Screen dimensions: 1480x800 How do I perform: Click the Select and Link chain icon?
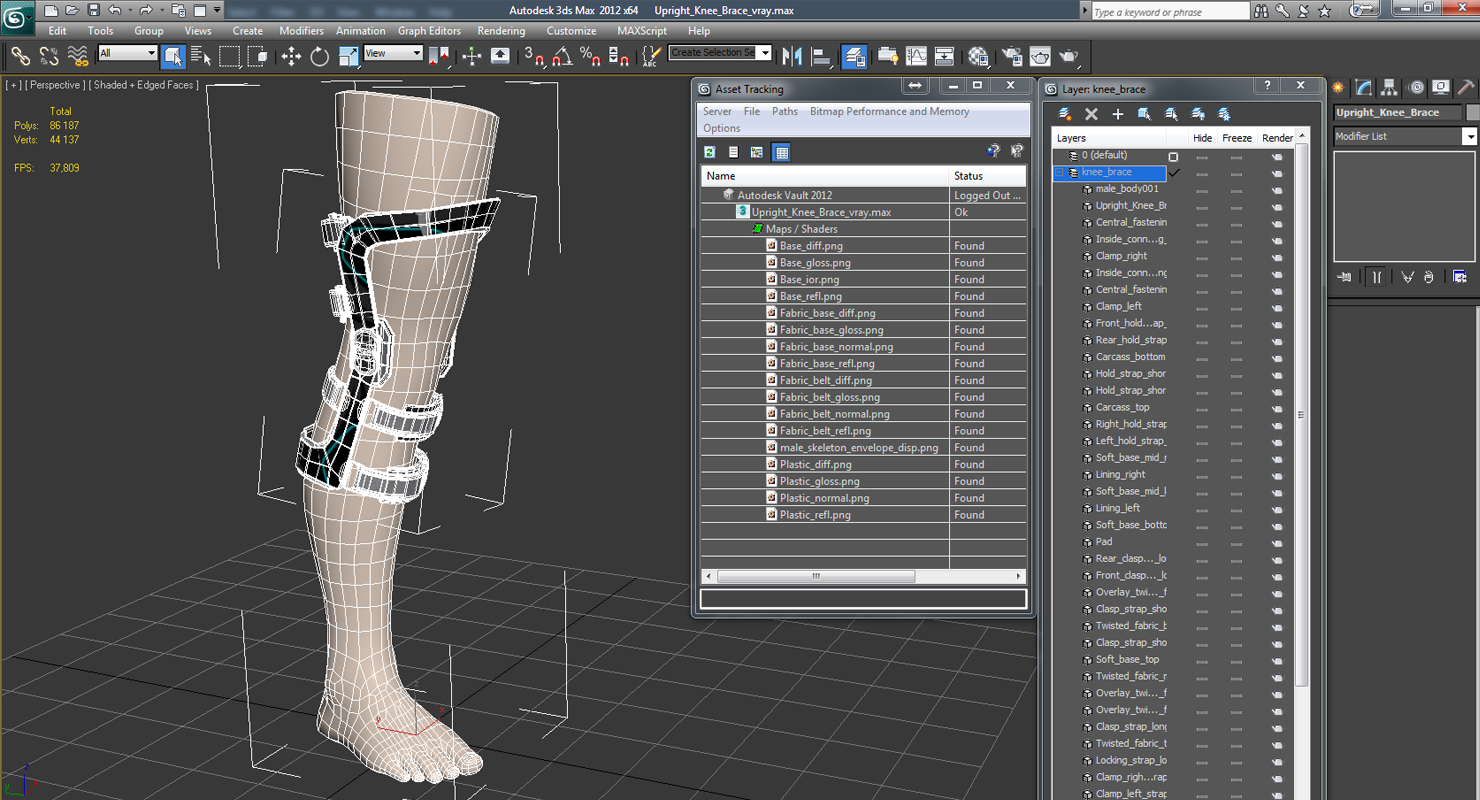click(x=20, y=56)
